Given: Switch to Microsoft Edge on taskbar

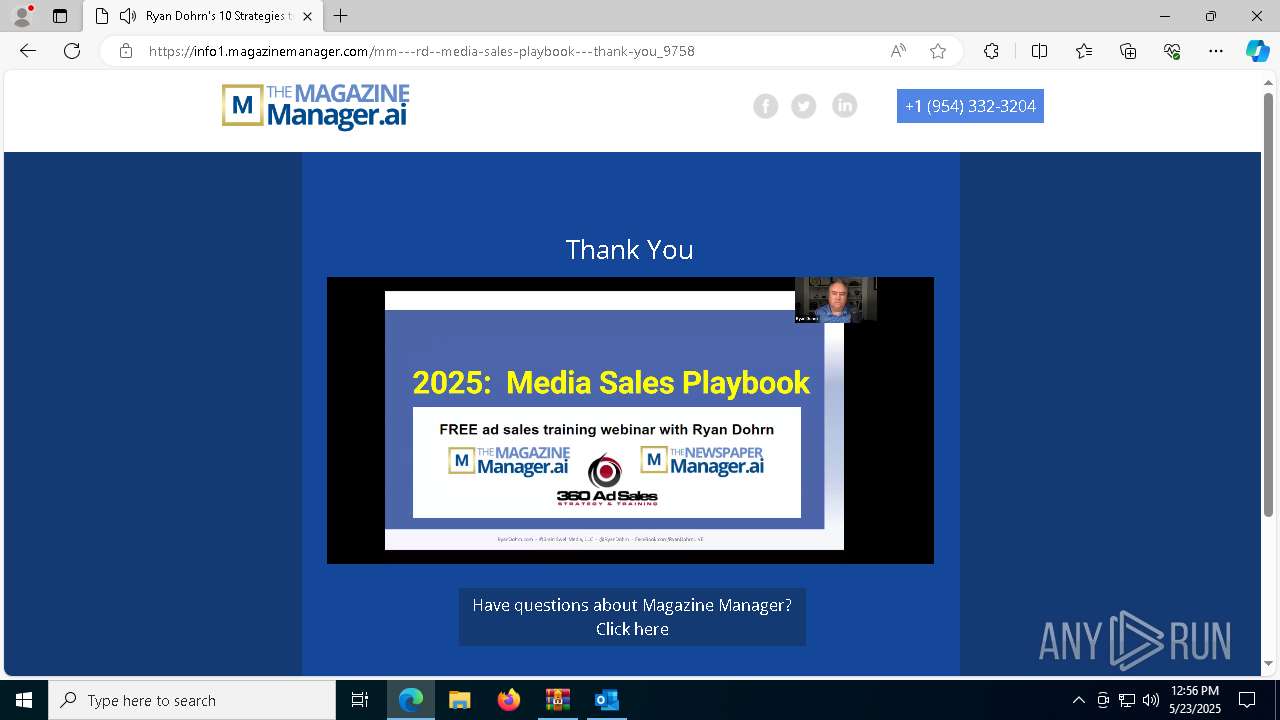Looking at the screenshot, I should (x=411, y=700).
